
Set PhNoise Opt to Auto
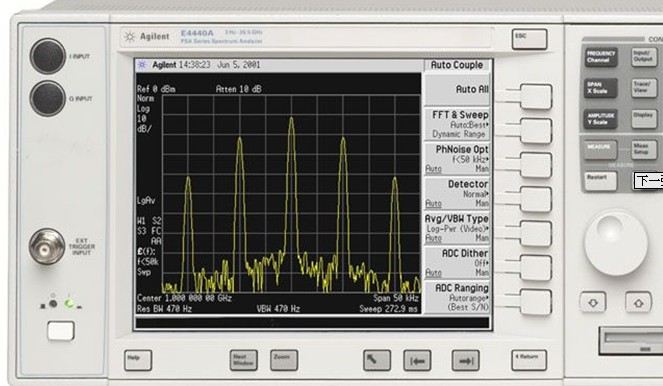433,169
